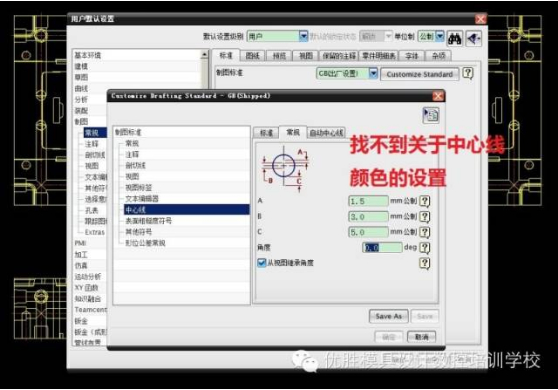Click the icon right of the binoculars
The image size is (558, 390).
click(474, 38)
